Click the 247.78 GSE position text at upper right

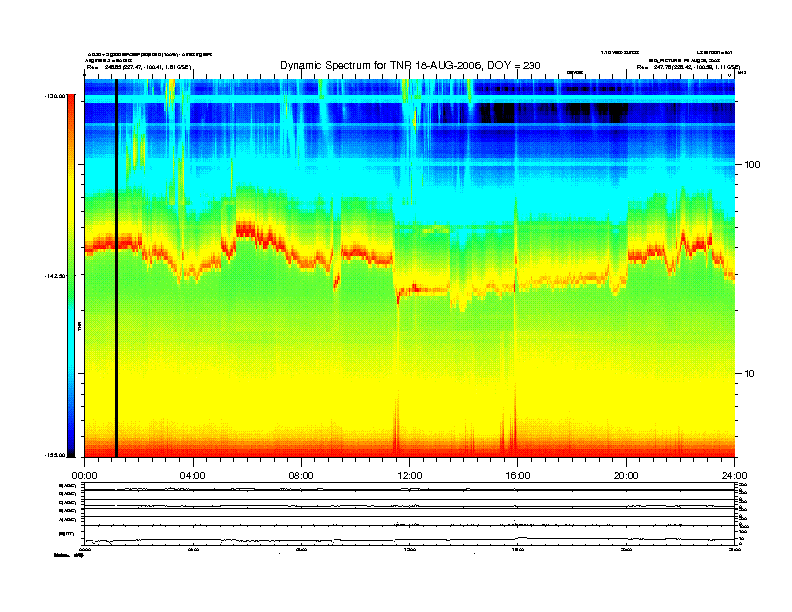(x=688, y=67)
